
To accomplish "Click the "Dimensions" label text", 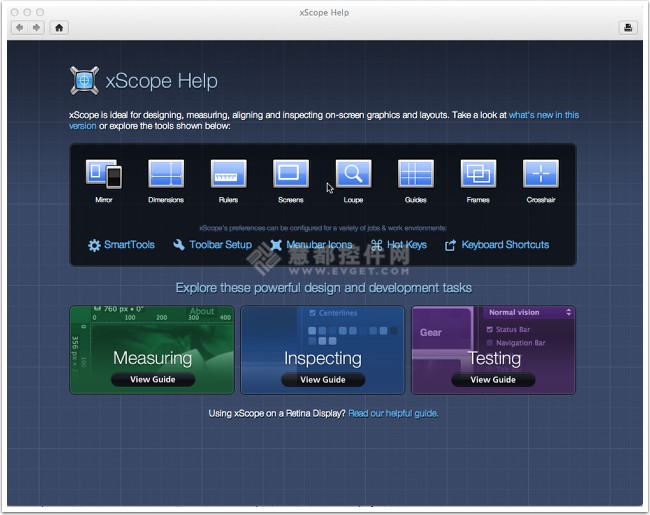I will 166,200.
